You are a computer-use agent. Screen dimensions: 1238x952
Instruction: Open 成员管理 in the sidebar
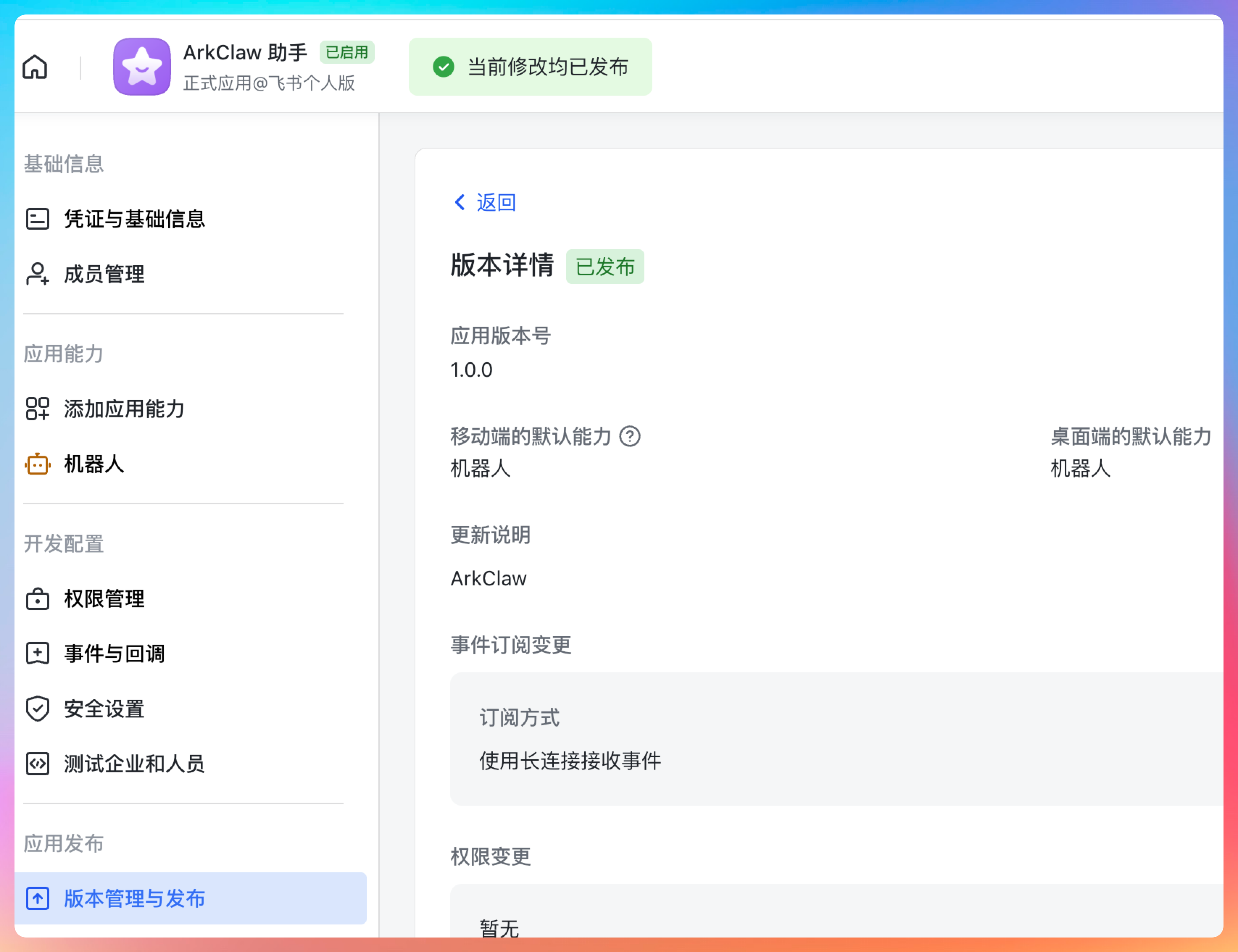[x=104, y=274]
